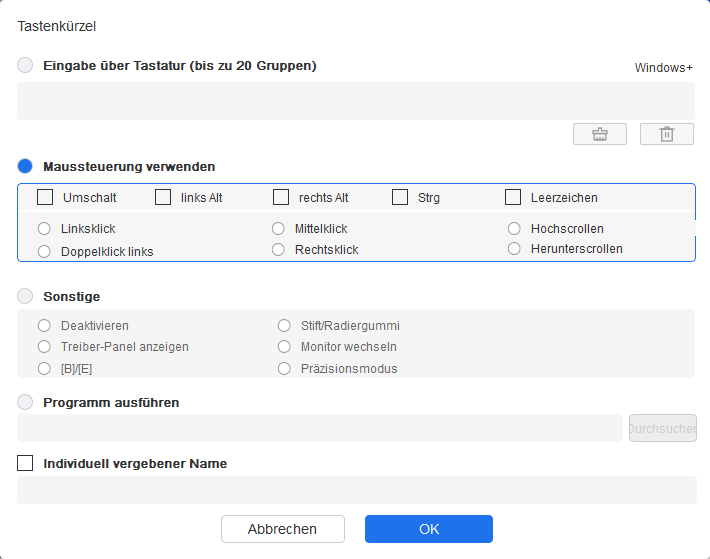
Task: Choose the Hochscrollen radio button
Action: 514,229
